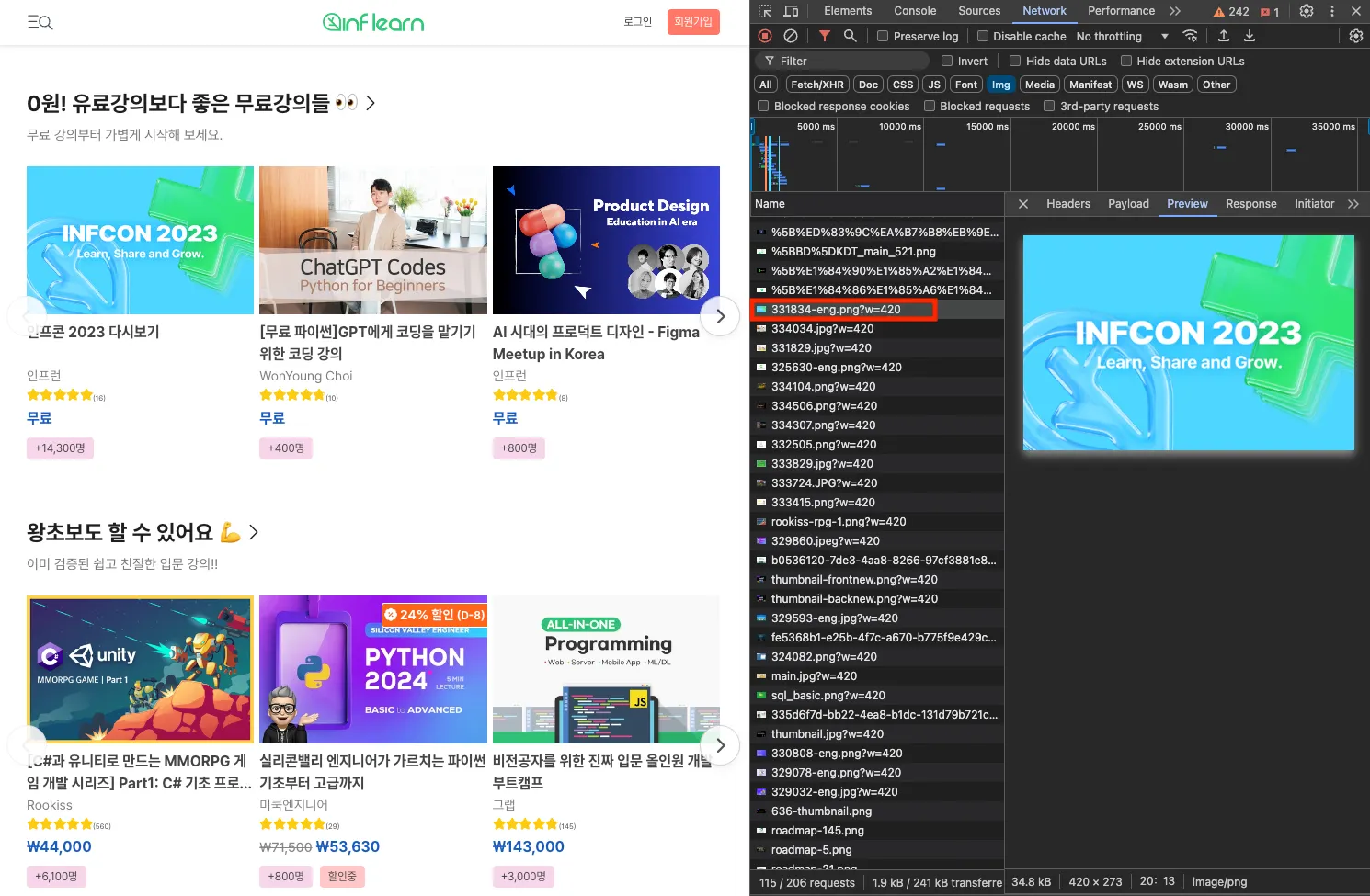Image resolution: width=1370 pixels, height=896 pixels.
Task: Check Blocked requests
Action: point(930,107)
